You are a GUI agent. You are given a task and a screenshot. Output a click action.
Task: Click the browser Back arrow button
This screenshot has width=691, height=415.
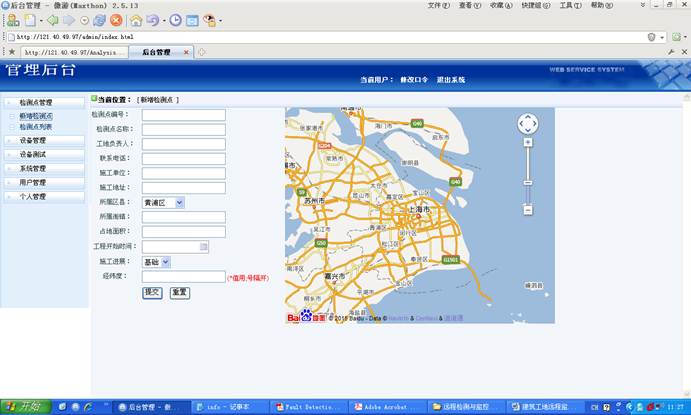[52, 20]
